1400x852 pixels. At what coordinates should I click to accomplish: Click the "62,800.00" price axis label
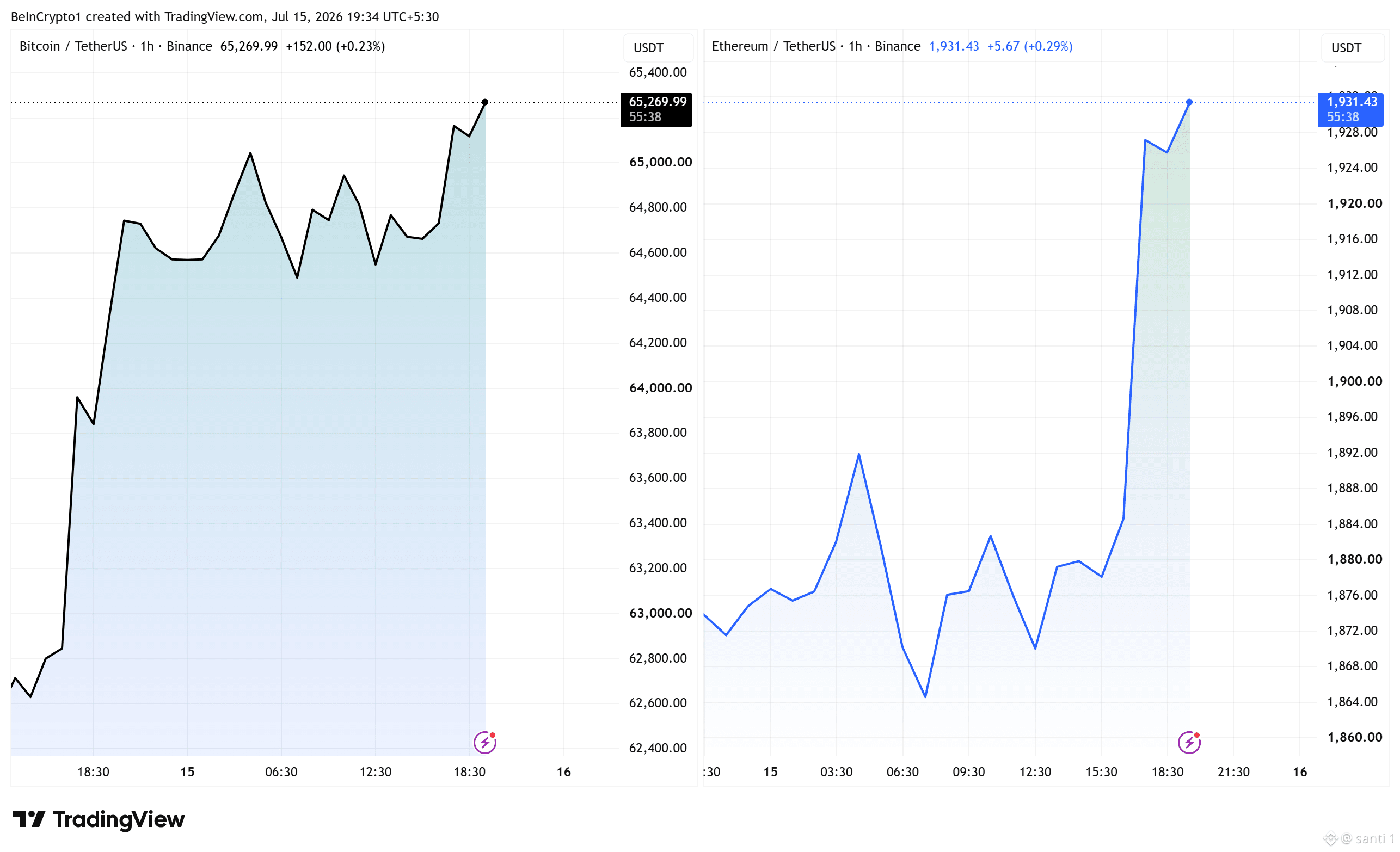[x=658, y=658]
